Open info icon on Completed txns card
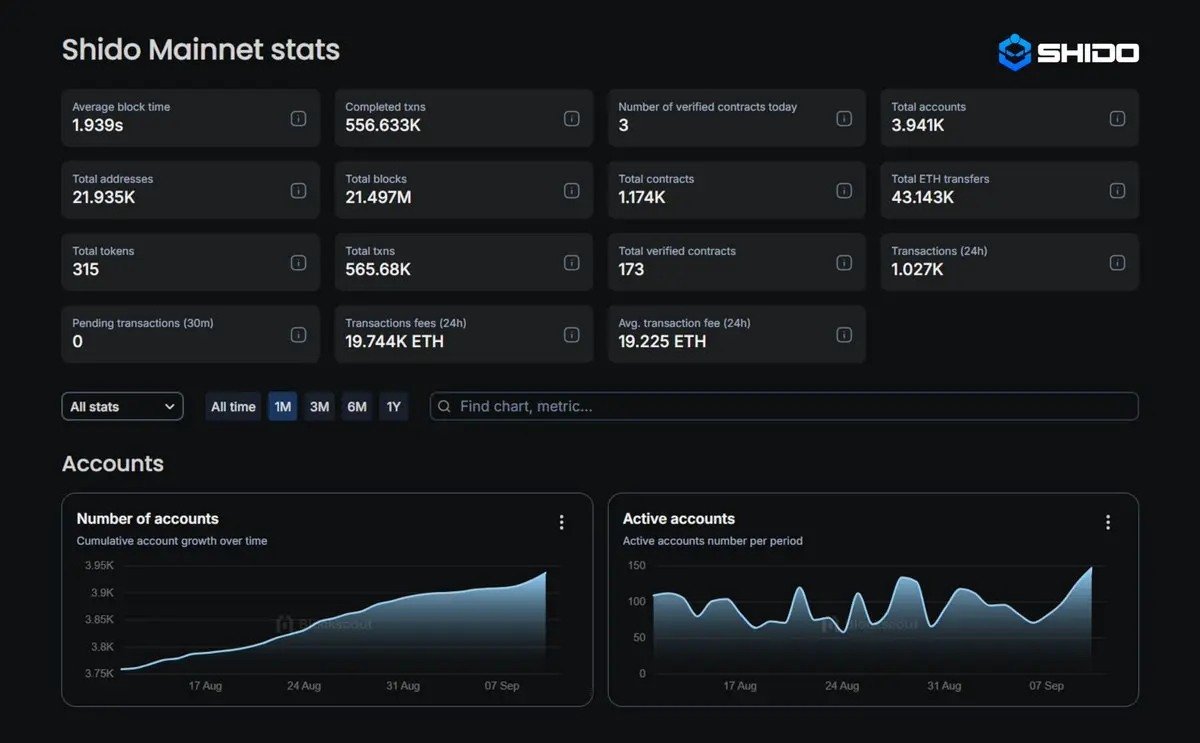Screen dimensions: 1200x743 [x=571, y=118]
